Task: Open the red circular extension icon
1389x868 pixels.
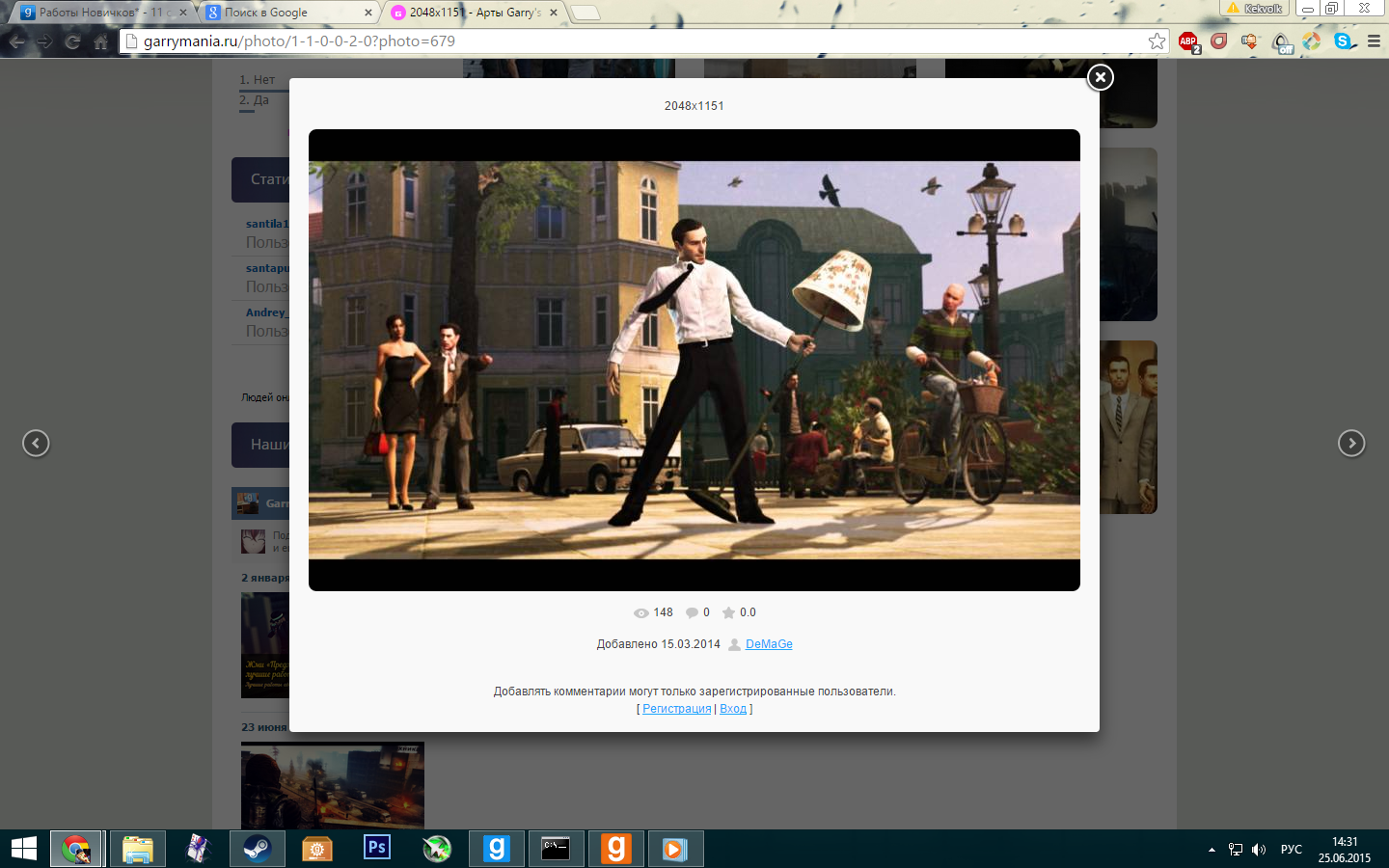Action: [x=1219, y=41]
